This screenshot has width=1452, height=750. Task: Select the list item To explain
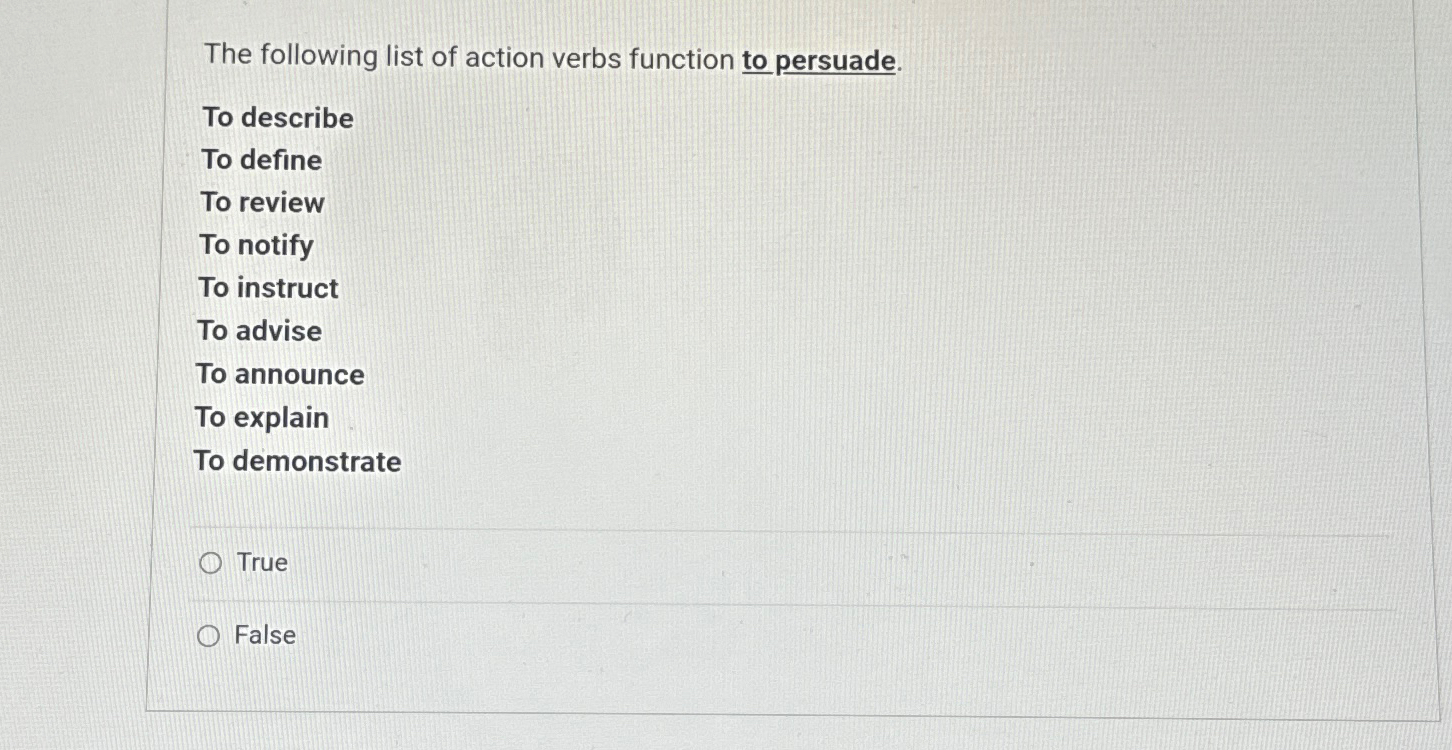click(263, 418)
